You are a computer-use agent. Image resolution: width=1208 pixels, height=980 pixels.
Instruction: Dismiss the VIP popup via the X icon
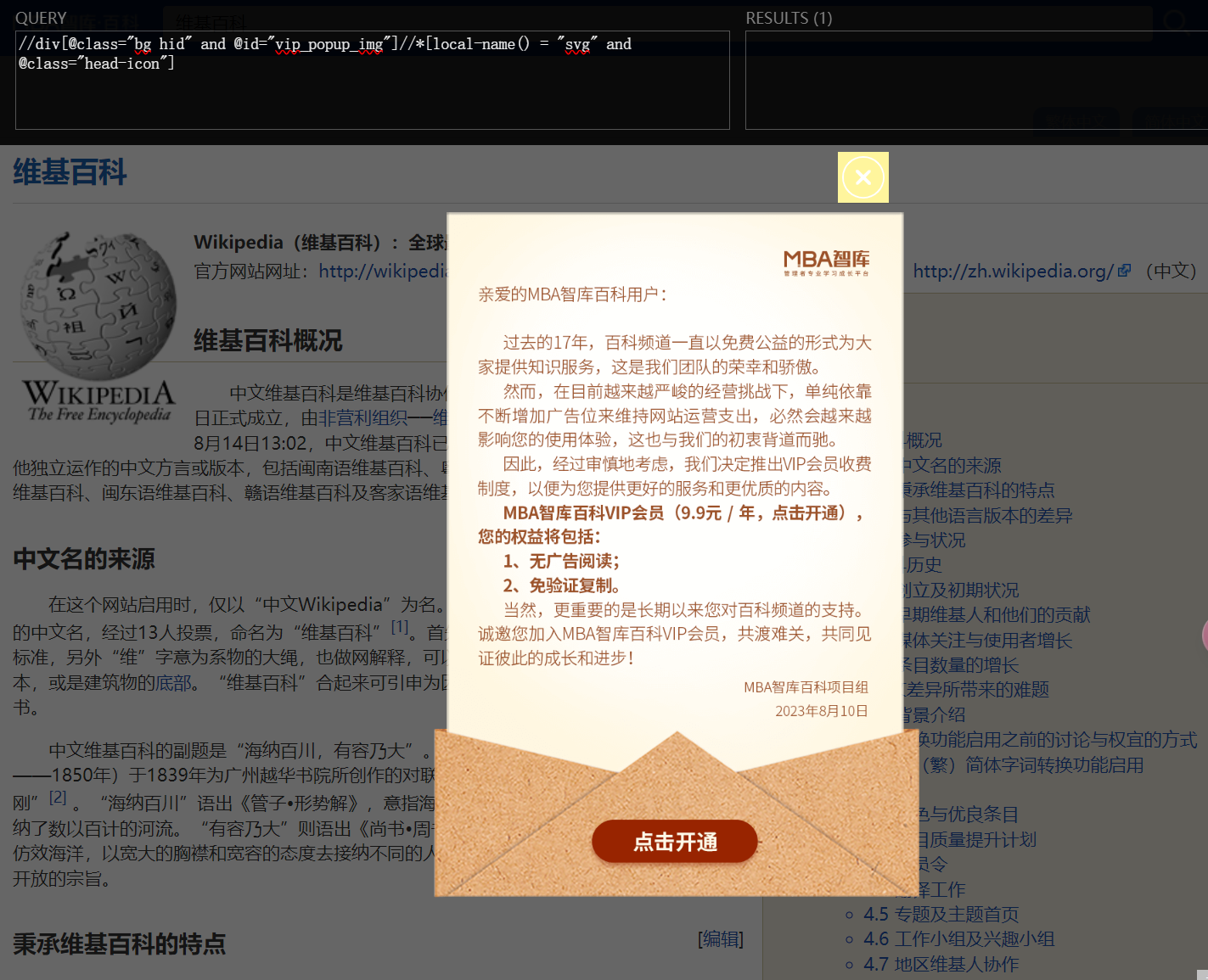pos(862,177)
